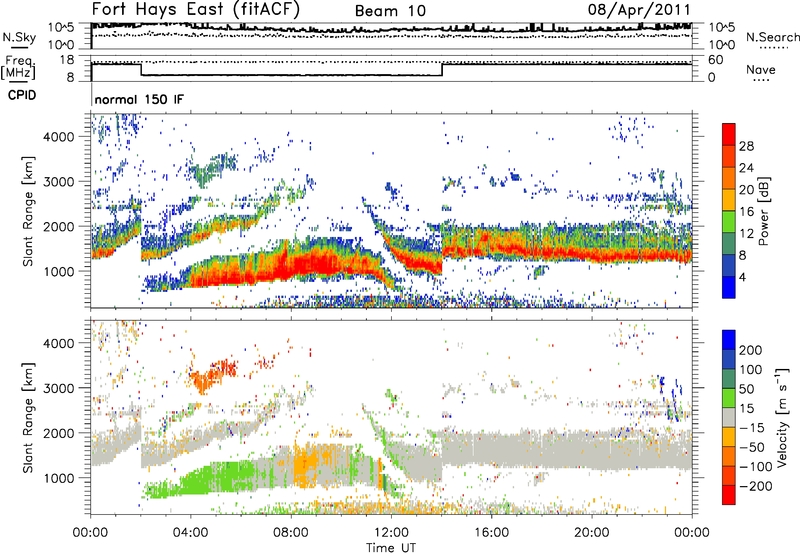Image resolution: width=800 pixels, height=554 pixels.
Task: Click the '20:00' time axis label
Action: (x=592, y=533)
